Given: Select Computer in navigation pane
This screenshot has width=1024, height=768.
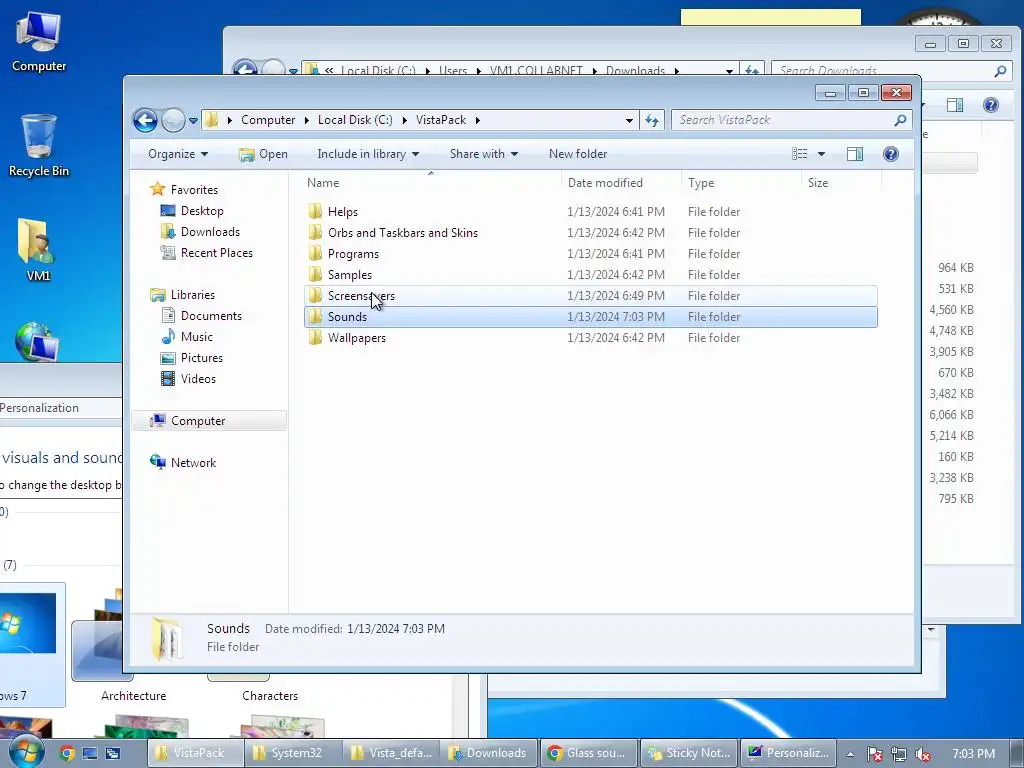Looking at the screenshot, I should (209, 421).
